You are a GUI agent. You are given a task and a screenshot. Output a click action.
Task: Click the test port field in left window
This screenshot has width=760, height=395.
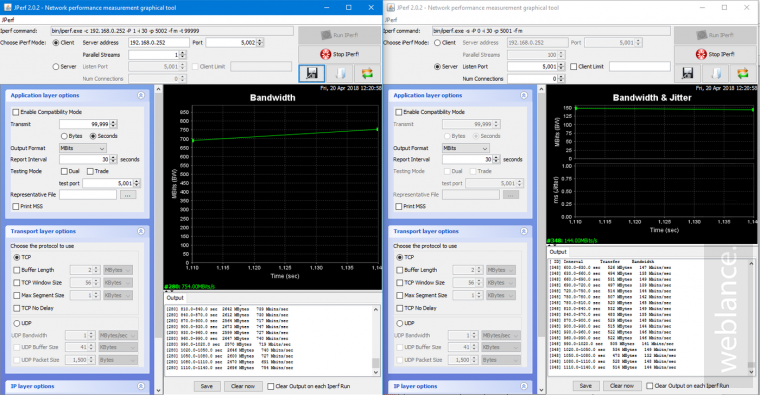pos(108,183)
